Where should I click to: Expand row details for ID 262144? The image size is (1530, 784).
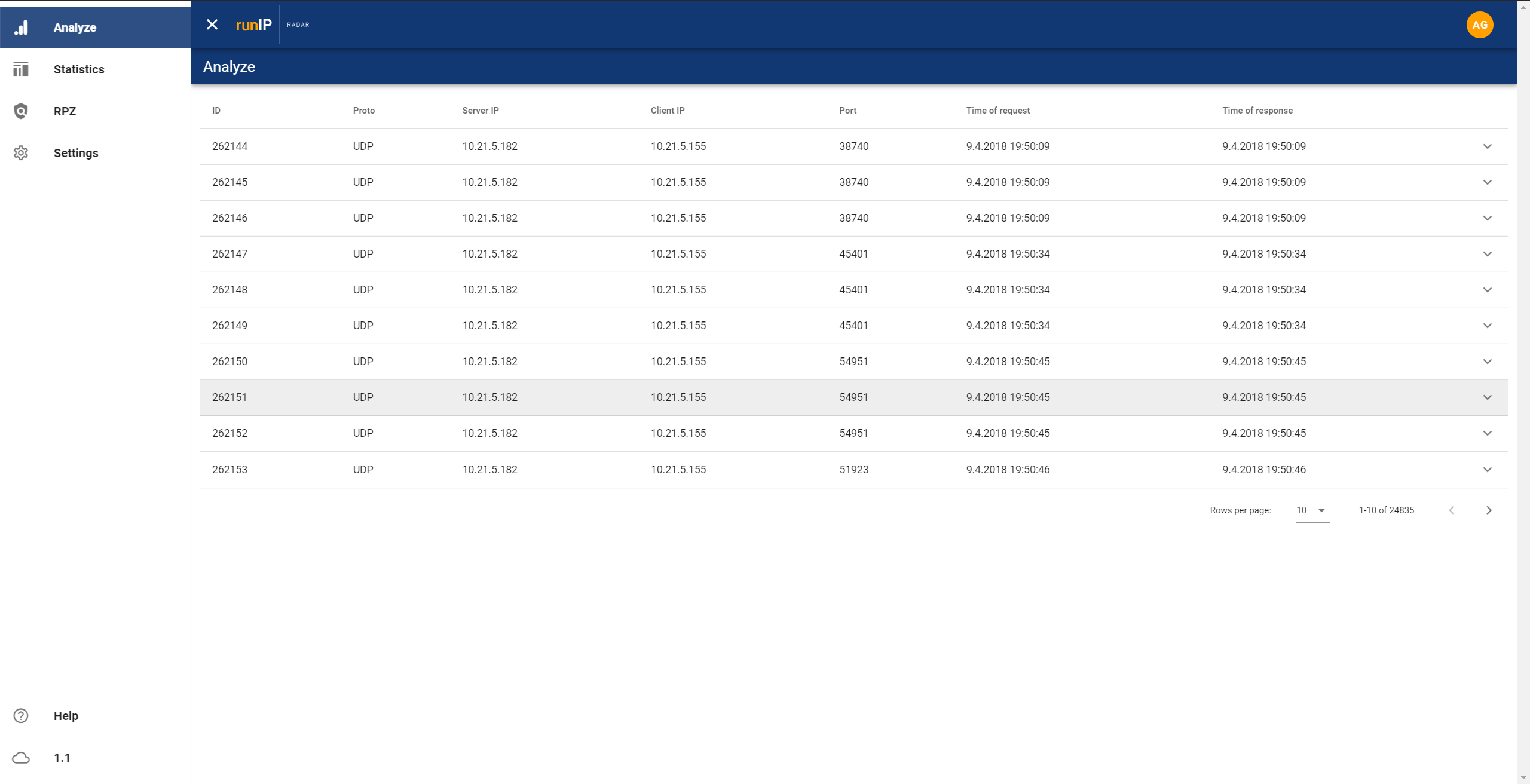1487,146
